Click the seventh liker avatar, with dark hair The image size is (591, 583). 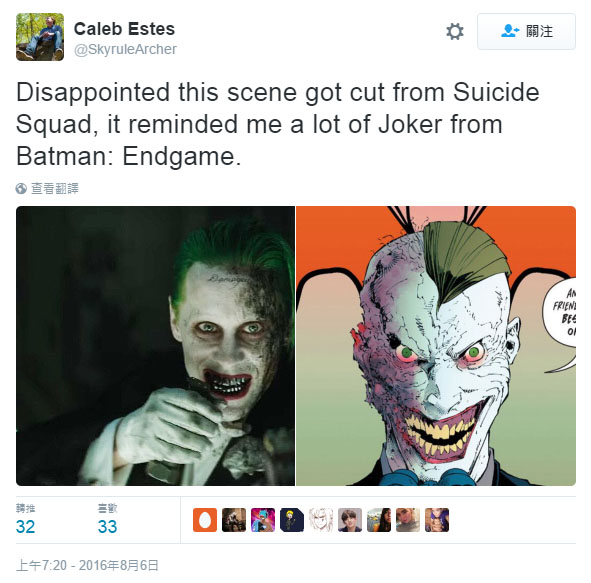pos(379,520)
